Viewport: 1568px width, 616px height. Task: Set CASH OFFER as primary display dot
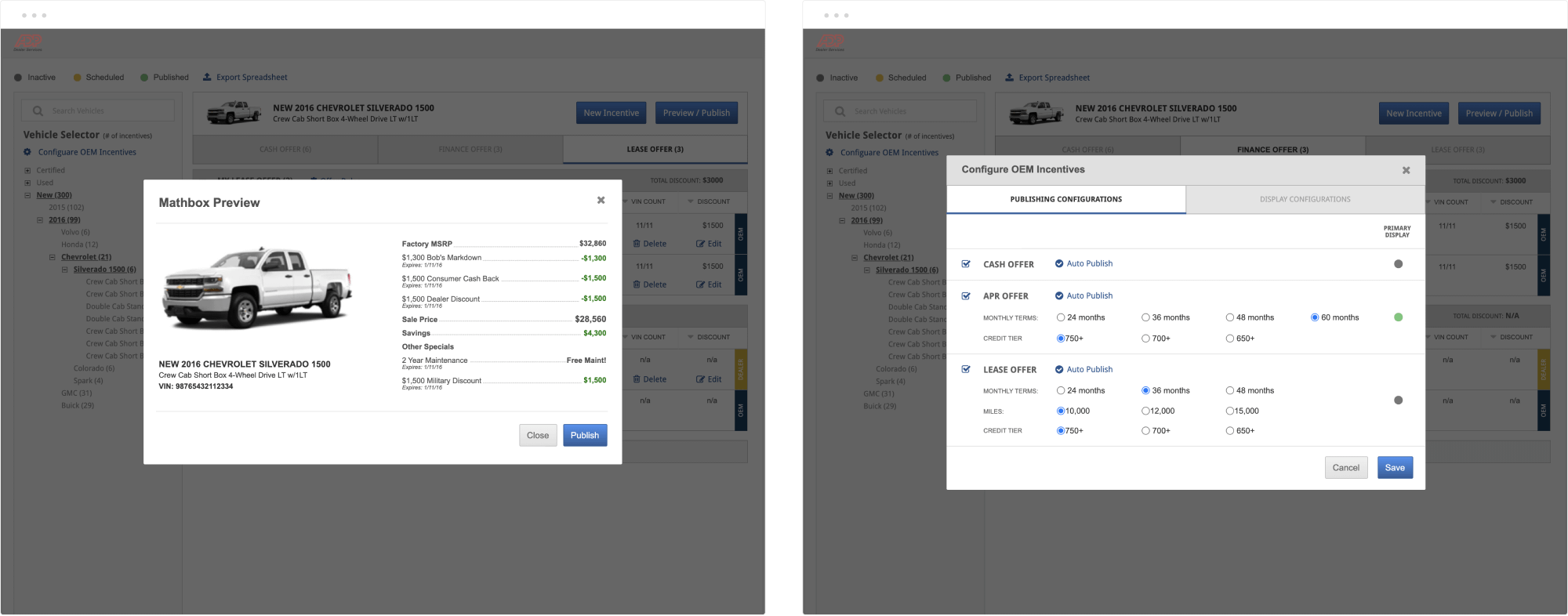1398,264
